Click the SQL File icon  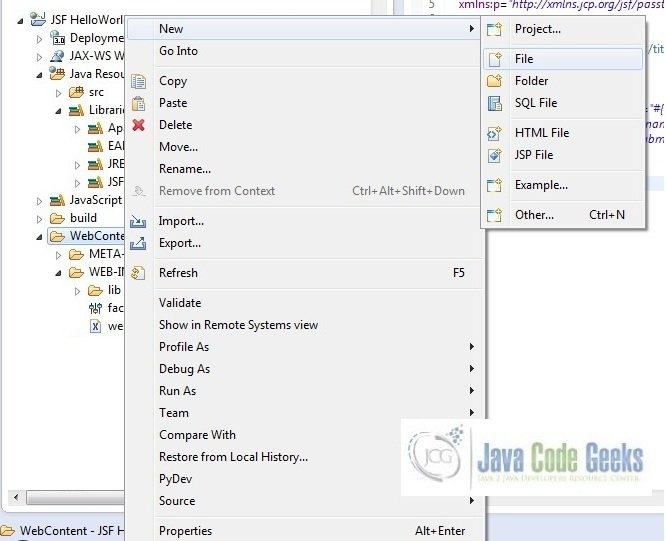(x=495, y=103)
